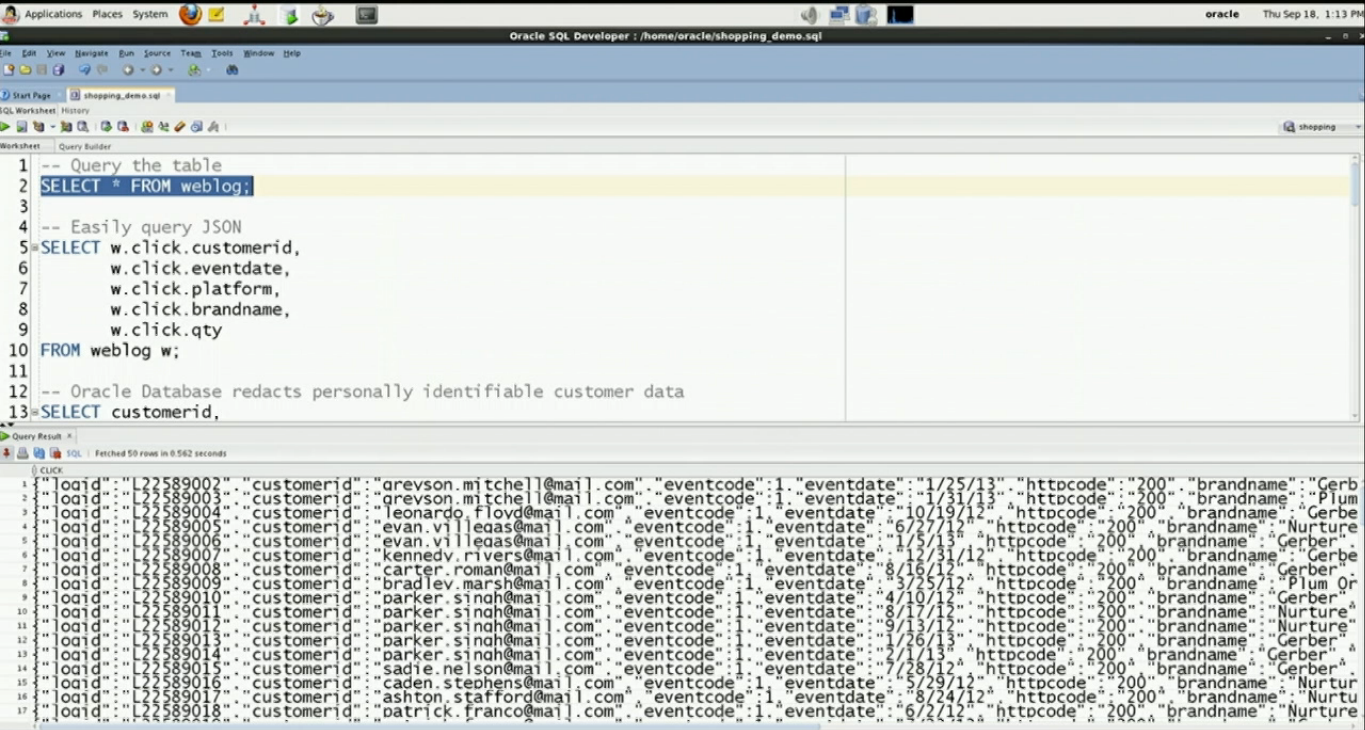Image resolution: width=1365 pixels, height=730 pixels.
Task: Click the Save All toolbar icon
Action: click(58, 70)
